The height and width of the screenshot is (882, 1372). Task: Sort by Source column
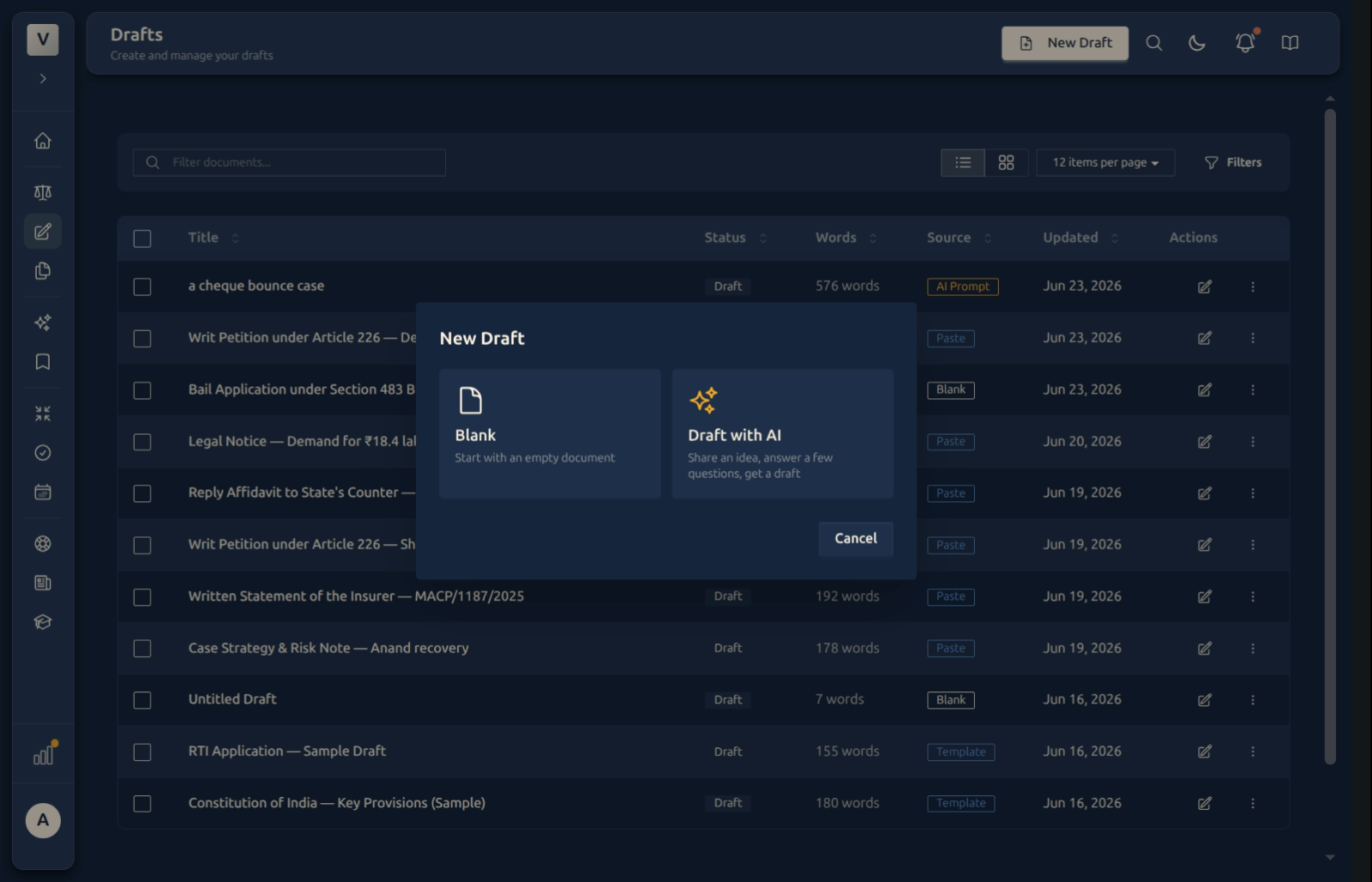point(959,238)
